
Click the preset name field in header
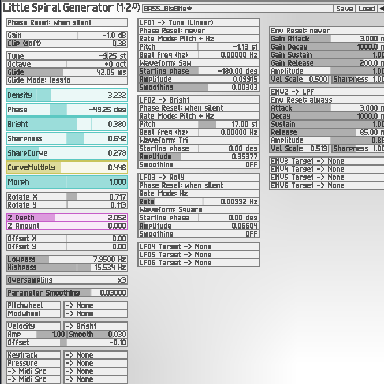click(238, 8)
